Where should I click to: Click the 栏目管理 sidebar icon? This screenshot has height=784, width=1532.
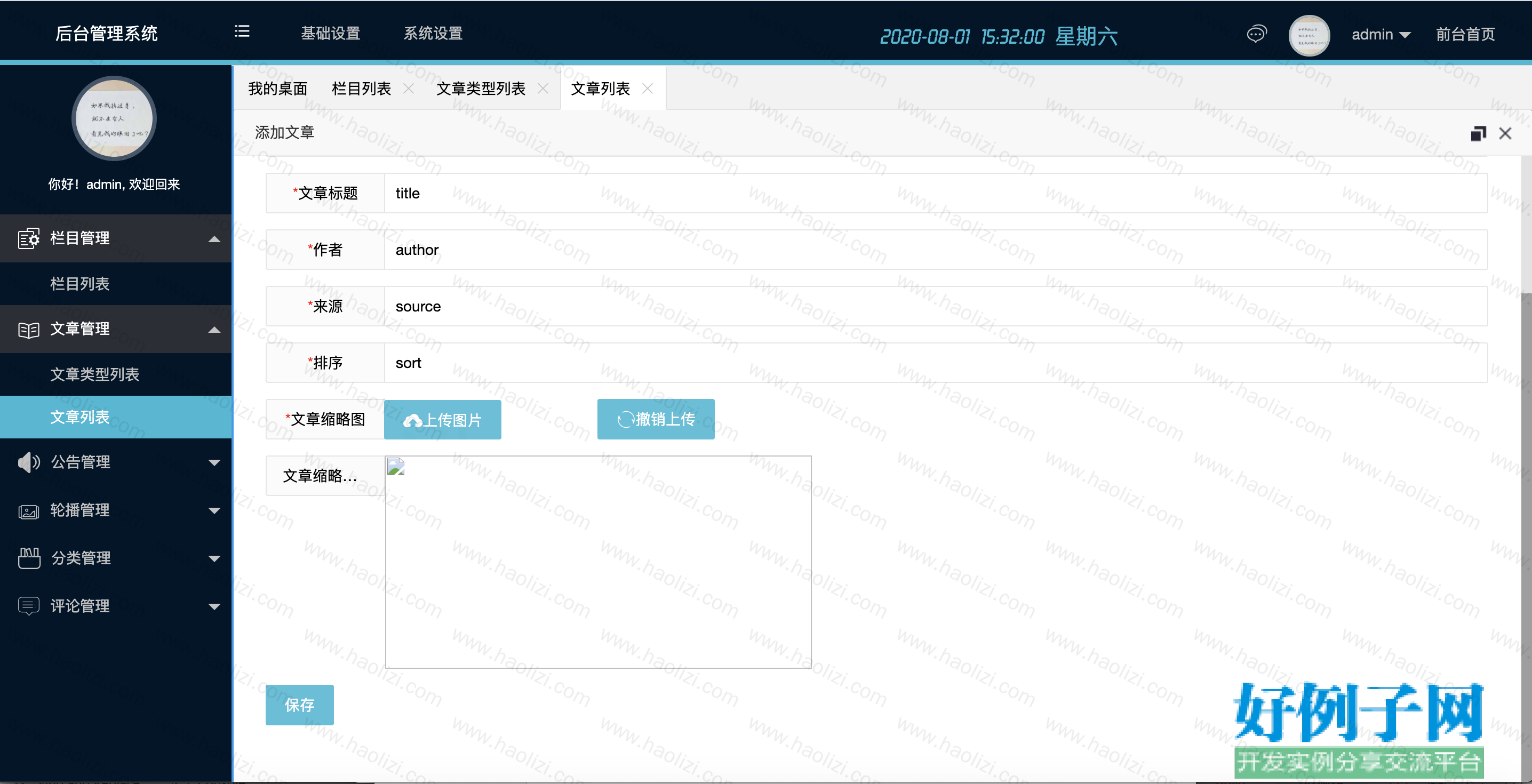click(x=29, y=238)
